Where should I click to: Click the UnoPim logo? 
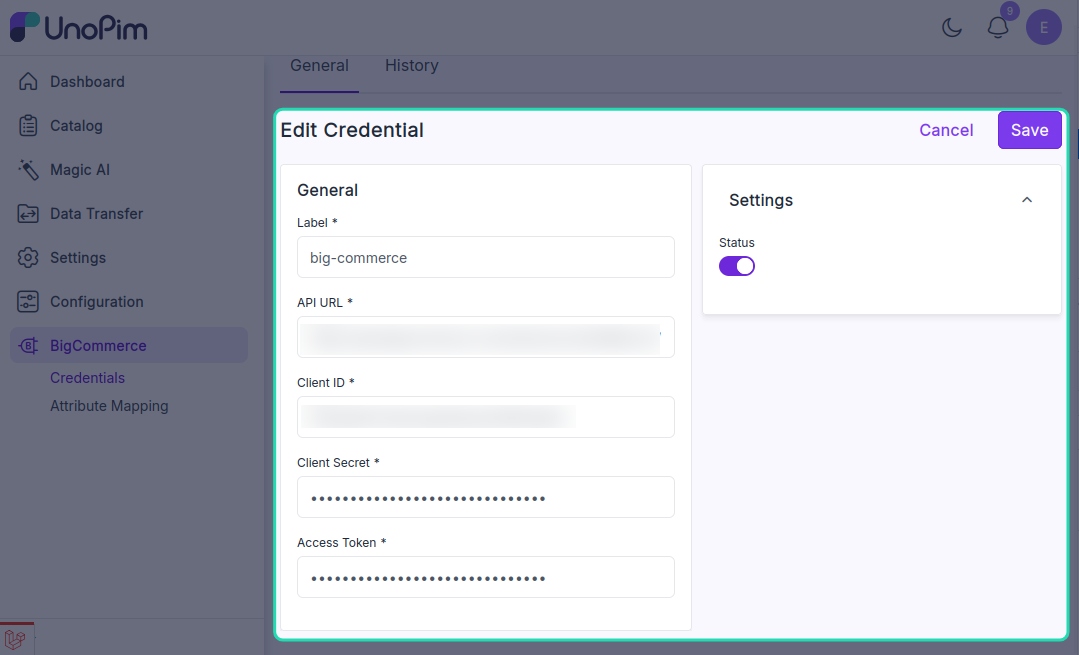click(x=78, y=28)
